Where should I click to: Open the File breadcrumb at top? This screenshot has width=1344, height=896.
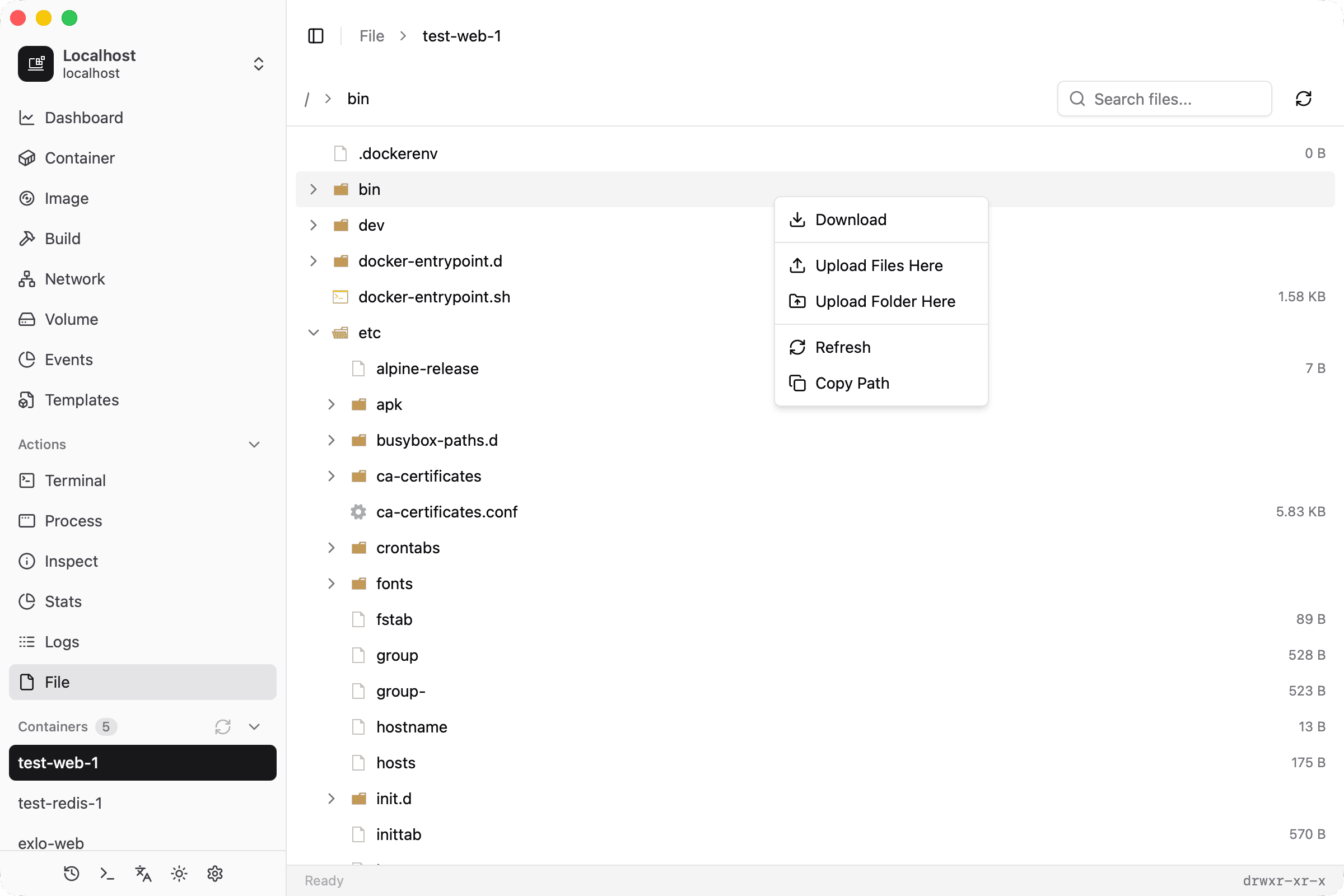tap(371, 35)
